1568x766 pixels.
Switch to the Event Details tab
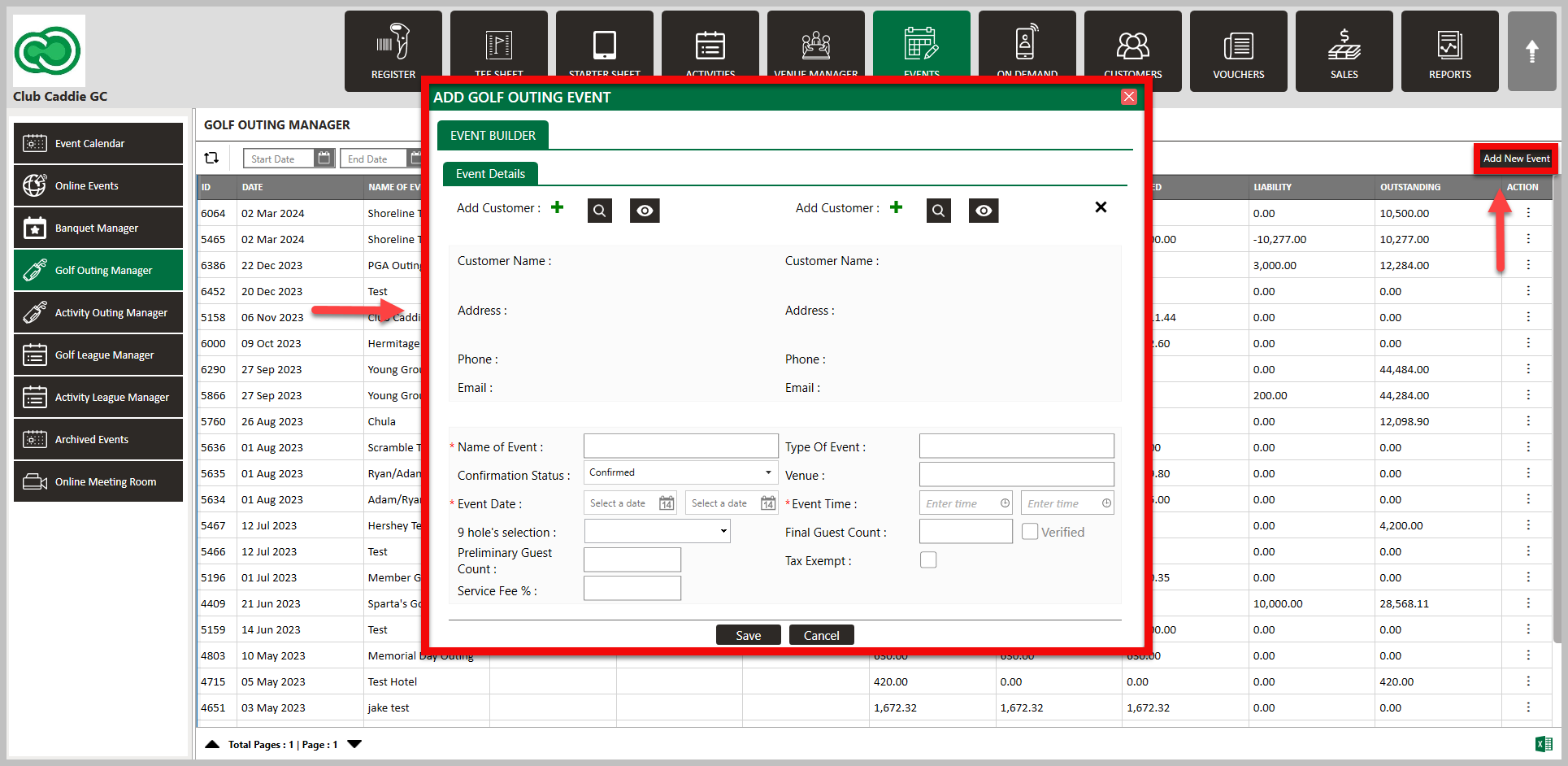click(490, 174)
